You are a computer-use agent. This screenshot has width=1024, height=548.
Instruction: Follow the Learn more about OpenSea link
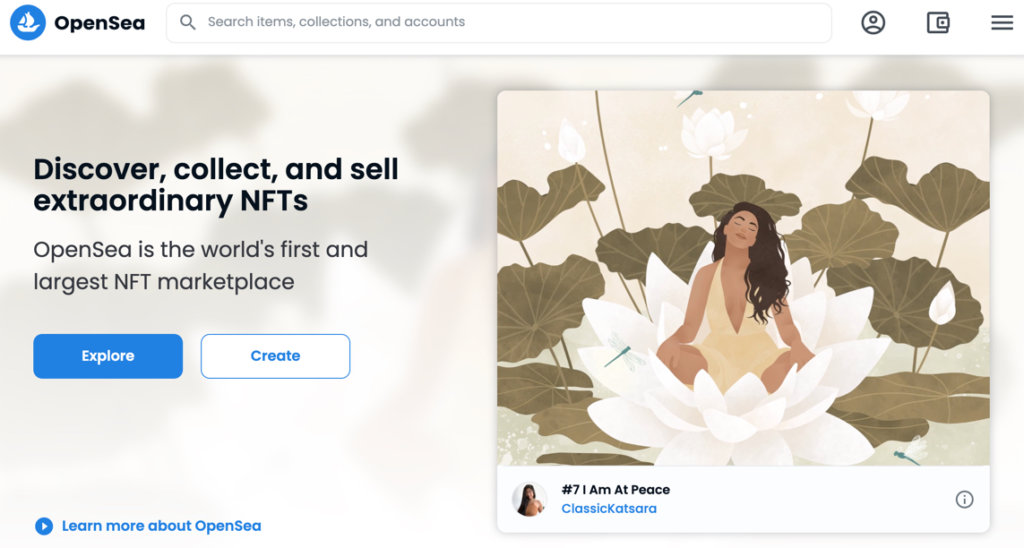click(161, 526)
